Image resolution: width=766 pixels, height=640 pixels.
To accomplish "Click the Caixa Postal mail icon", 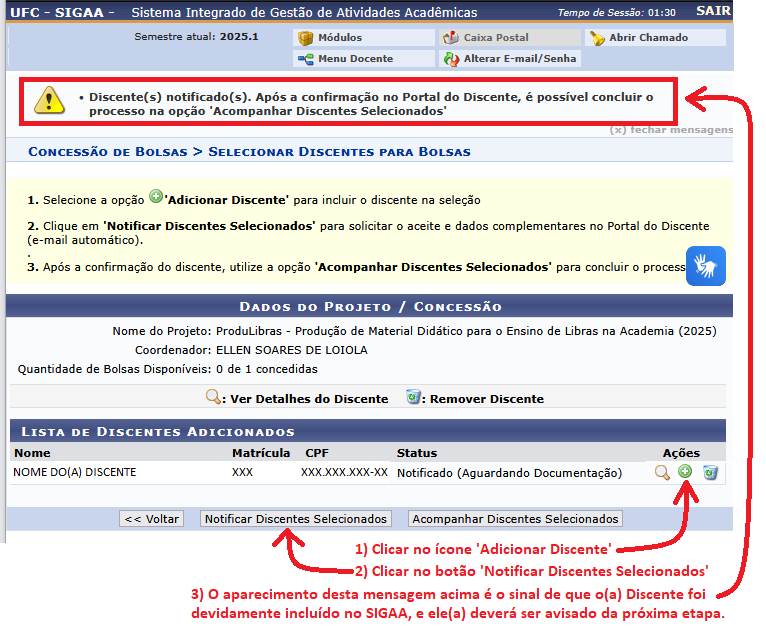I will (451, 38).
